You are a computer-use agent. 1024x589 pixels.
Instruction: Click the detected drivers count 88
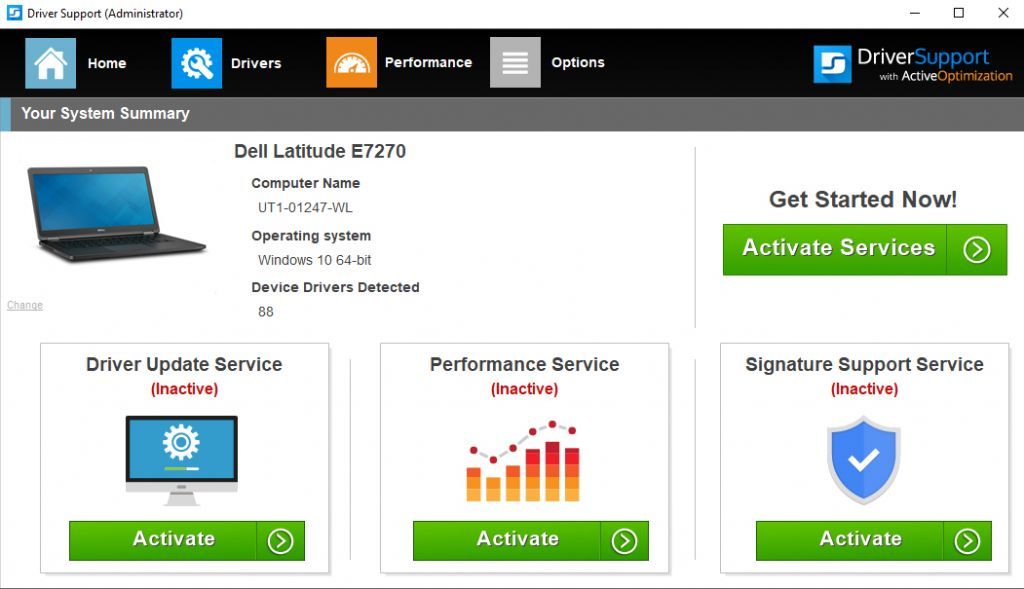click(x=266, y=311)
